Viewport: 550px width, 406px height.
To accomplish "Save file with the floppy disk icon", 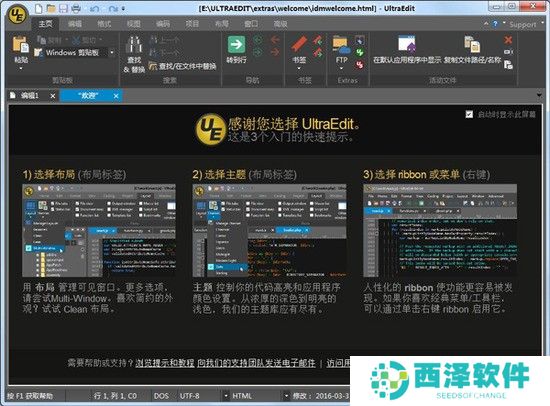I will click(63, 8).
